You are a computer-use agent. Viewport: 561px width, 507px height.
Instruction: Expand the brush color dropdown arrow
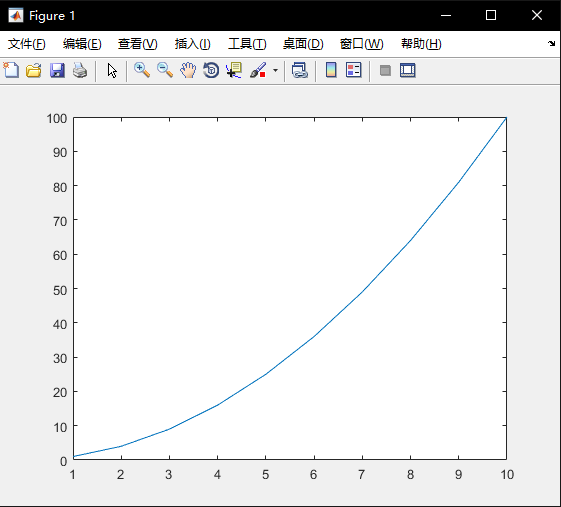(x=275, y=70)
